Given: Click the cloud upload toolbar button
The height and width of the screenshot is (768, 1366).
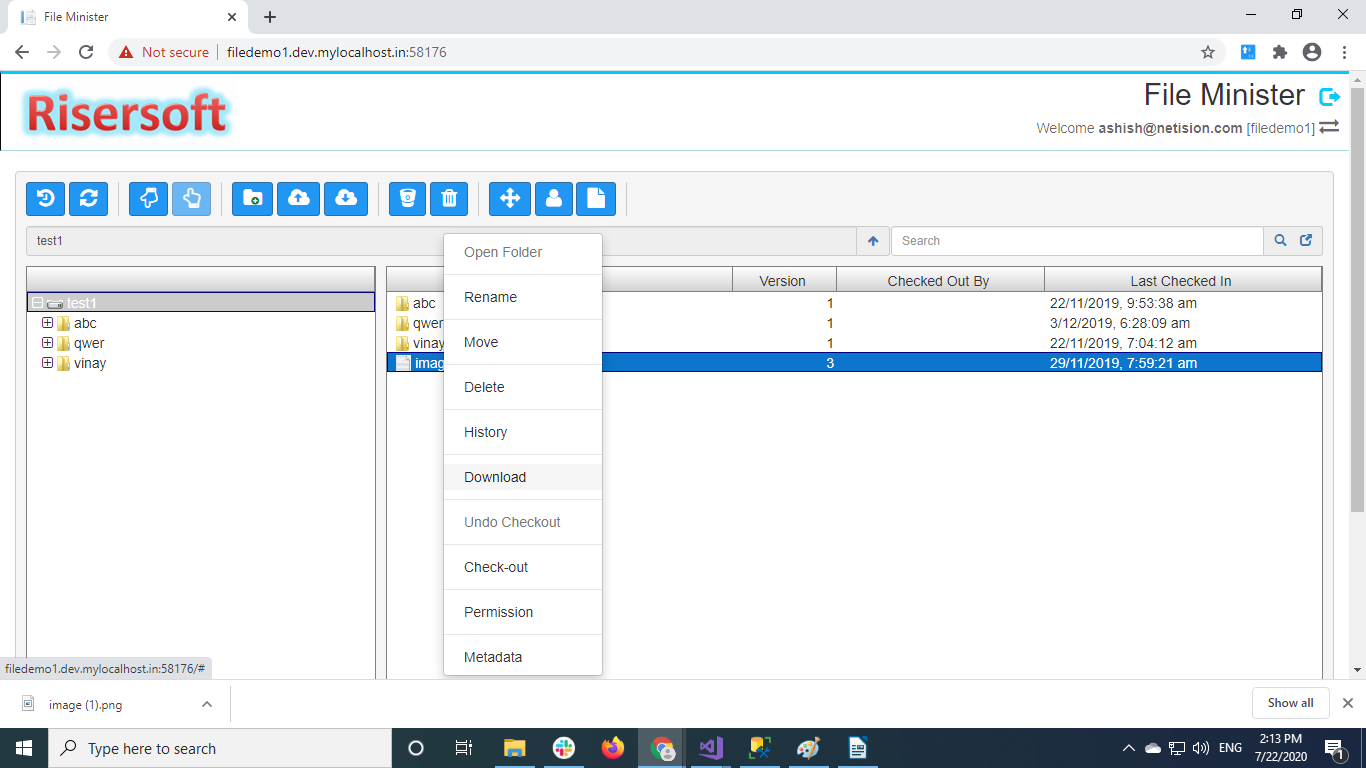Looking at the screenshot, I should tap(298, 199).
